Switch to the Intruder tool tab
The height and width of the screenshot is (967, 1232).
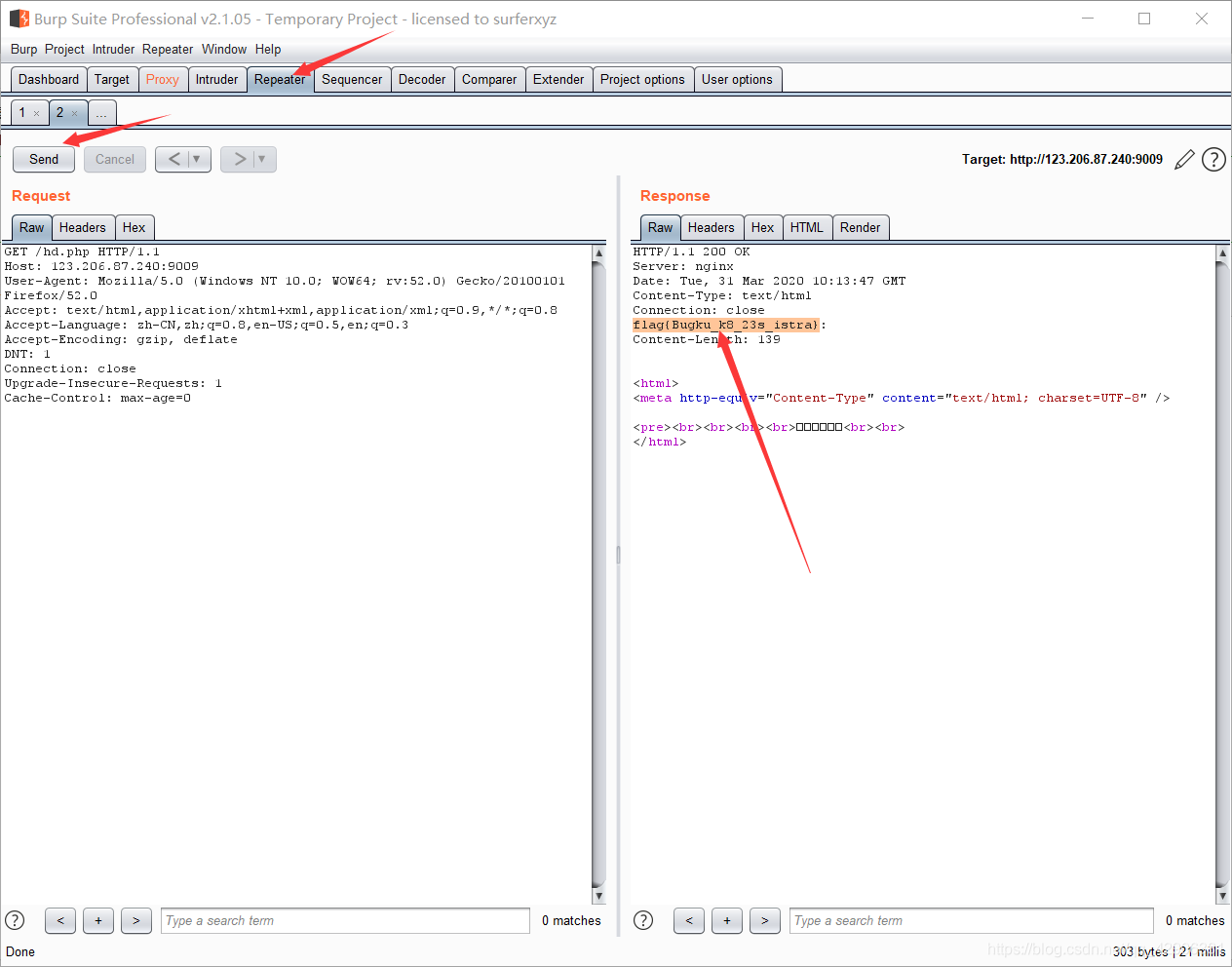[216, 80]
